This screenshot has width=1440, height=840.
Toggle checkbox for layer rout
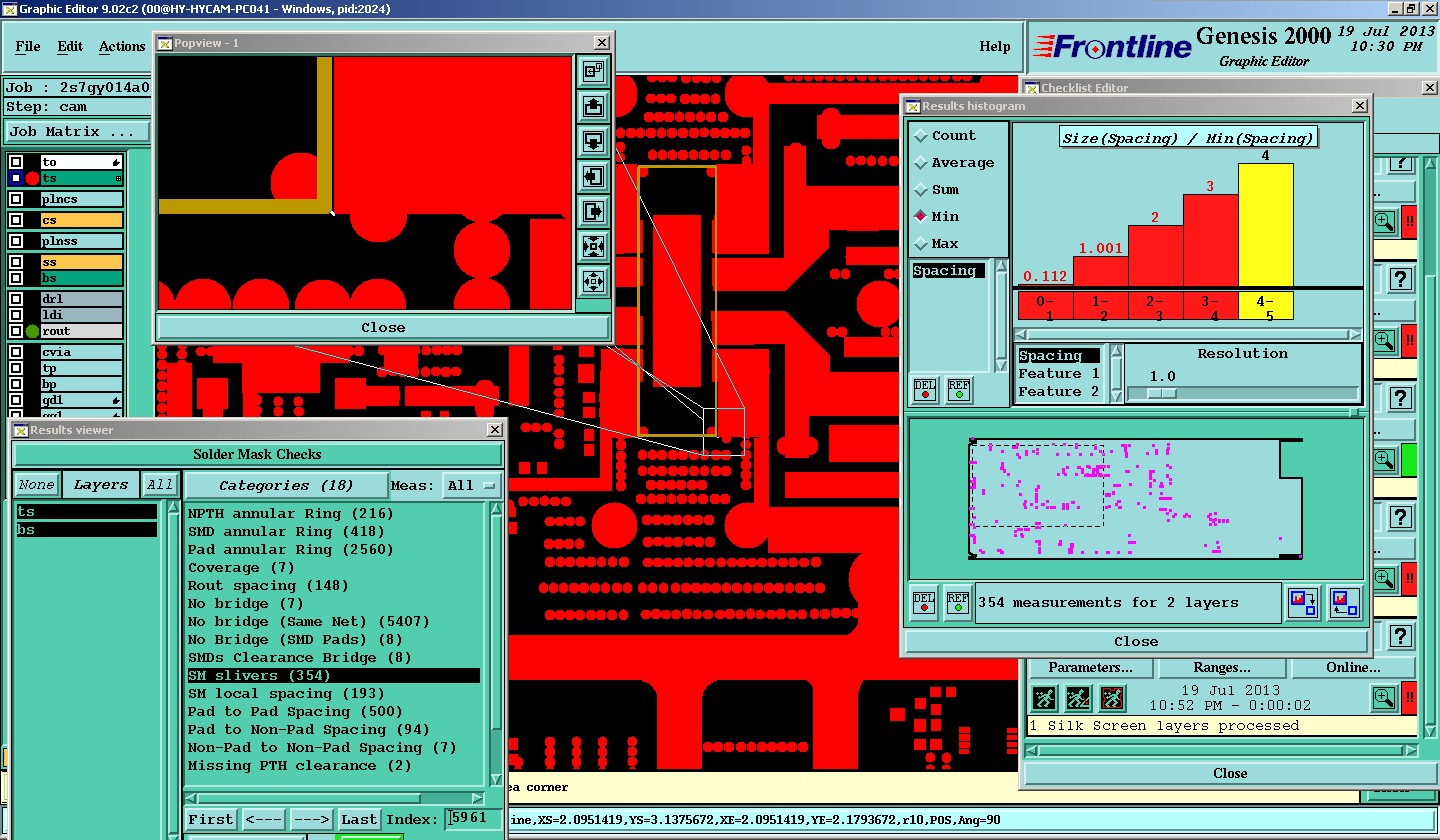coord(16,331)
